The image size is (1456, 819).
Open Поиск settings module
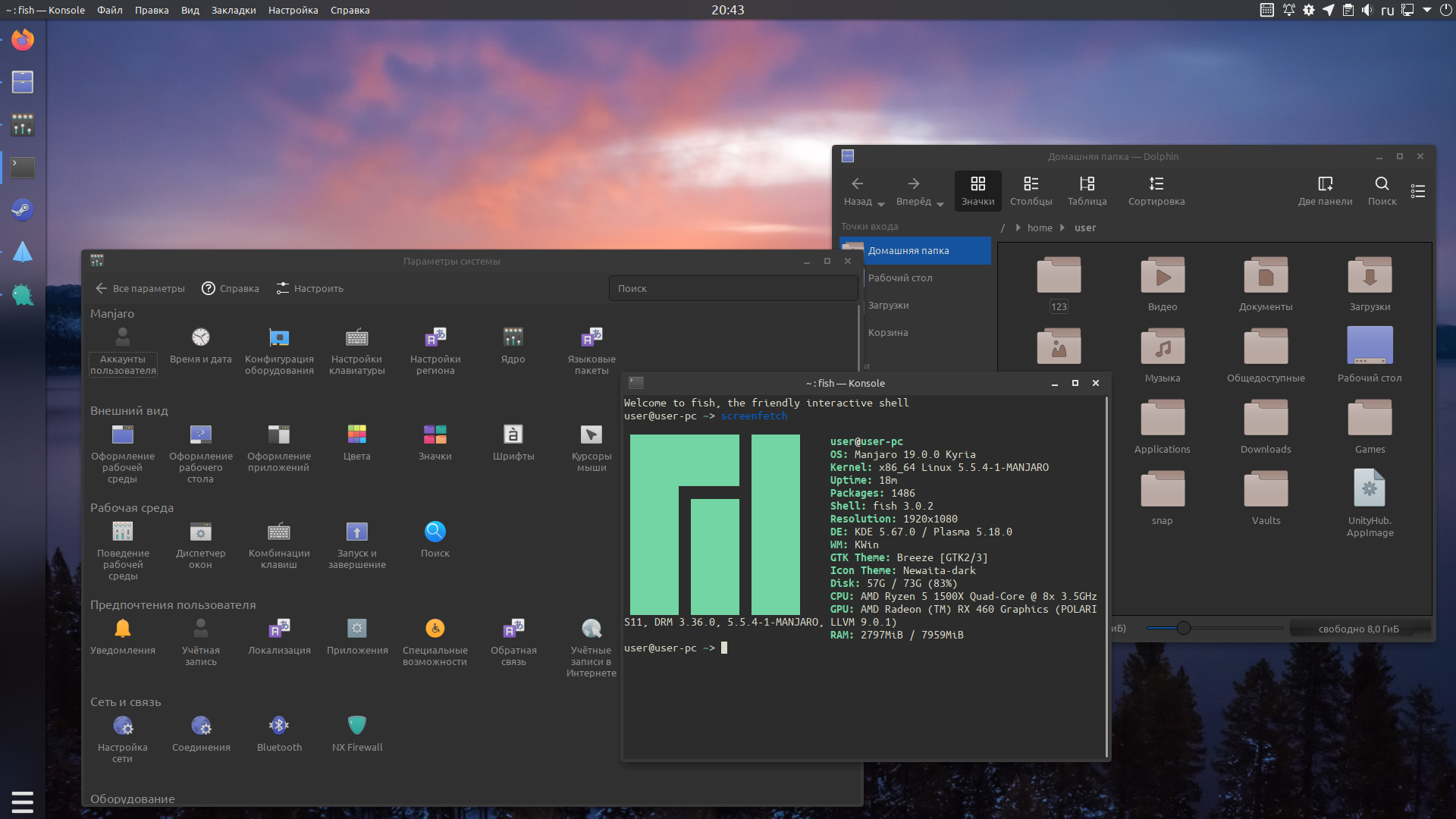coord(435,539)
